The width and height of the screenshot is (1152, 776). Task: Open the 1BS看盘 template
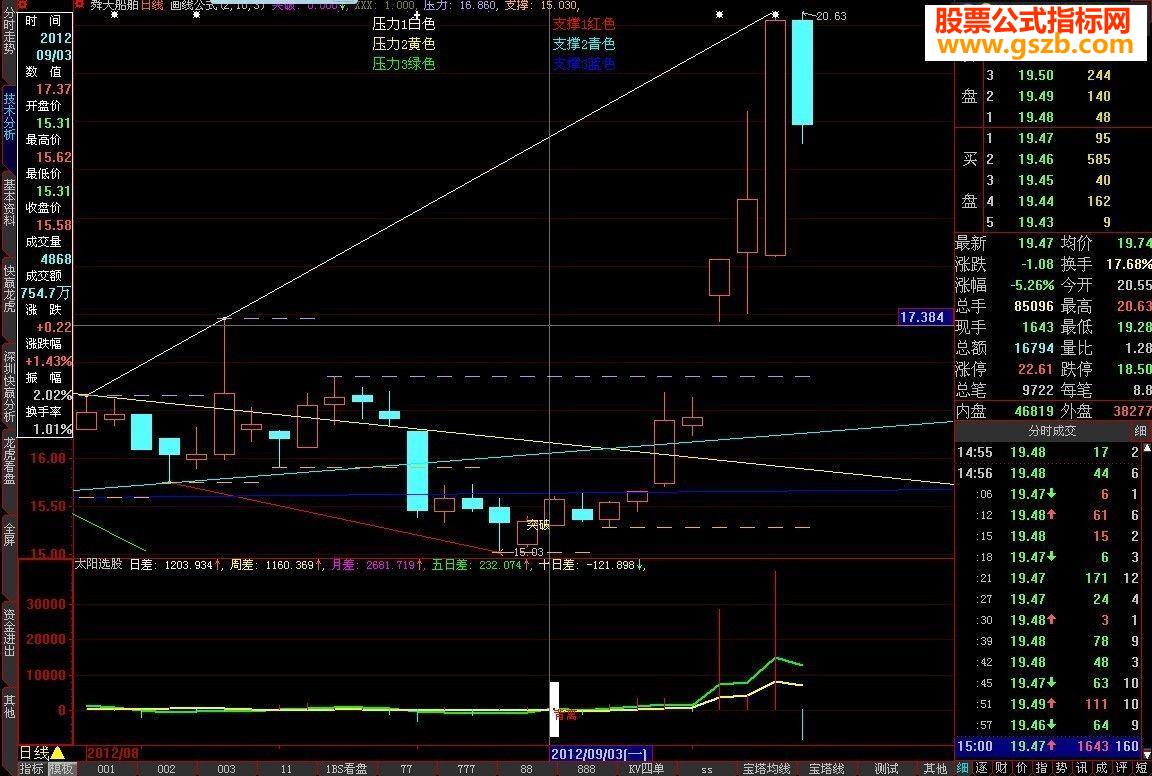347,769
